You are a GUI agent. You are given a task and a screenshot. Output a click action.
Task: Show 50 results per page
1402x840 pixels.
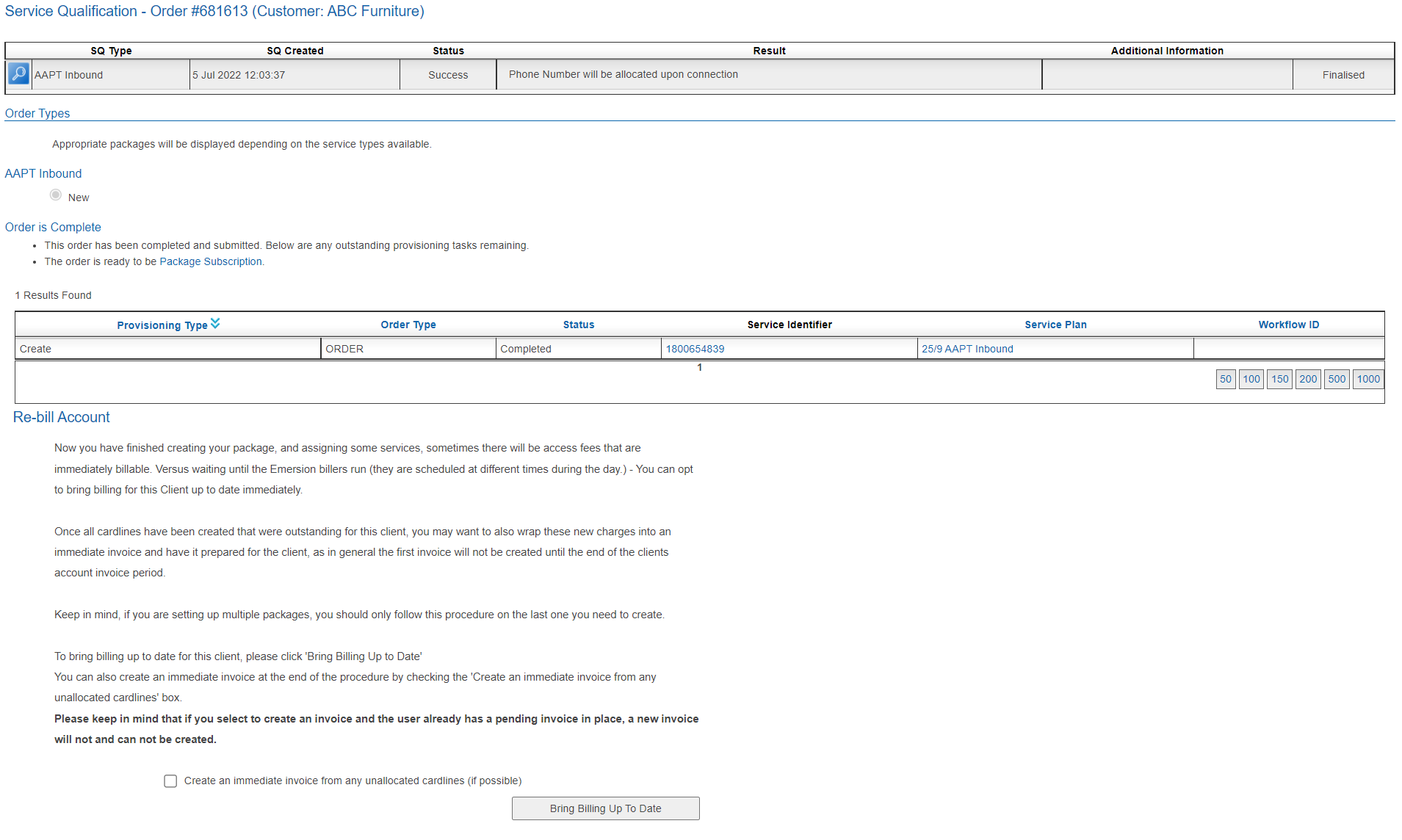click(x=1226, y=380)
